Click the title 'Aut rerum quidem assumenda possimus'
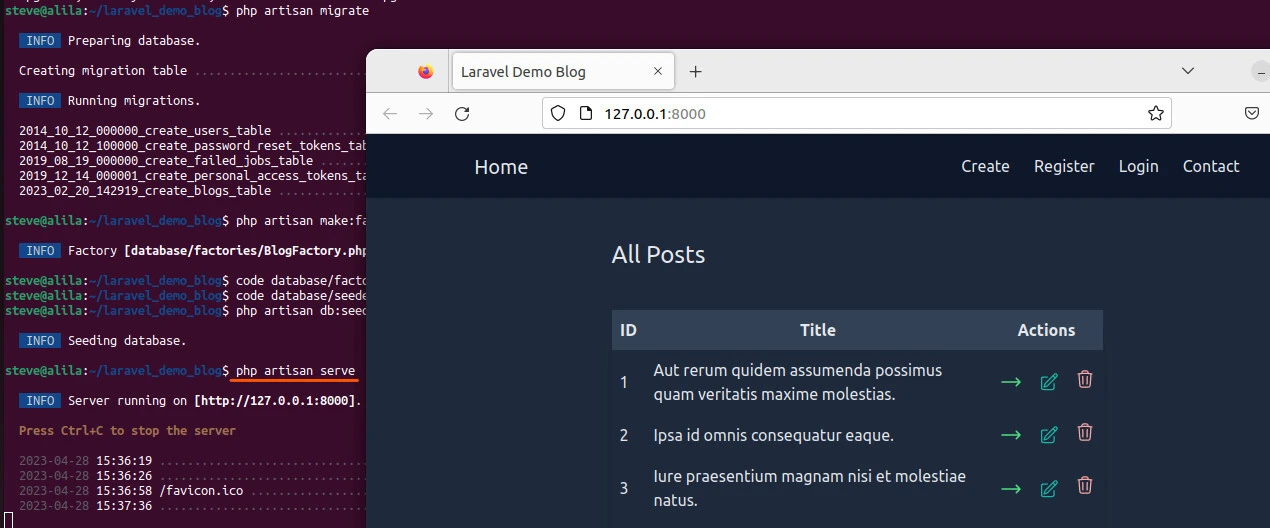Screen dimensions: 1270x528 pos(798,370)
